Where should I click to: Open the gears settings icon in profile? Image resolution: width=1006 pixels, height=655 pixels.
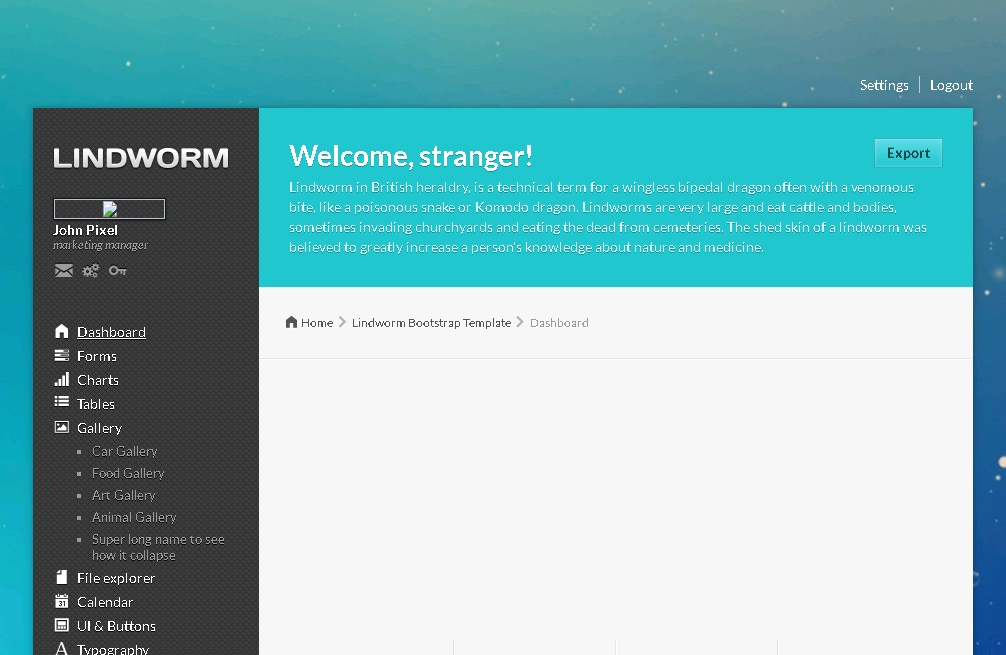click(91, 271)
